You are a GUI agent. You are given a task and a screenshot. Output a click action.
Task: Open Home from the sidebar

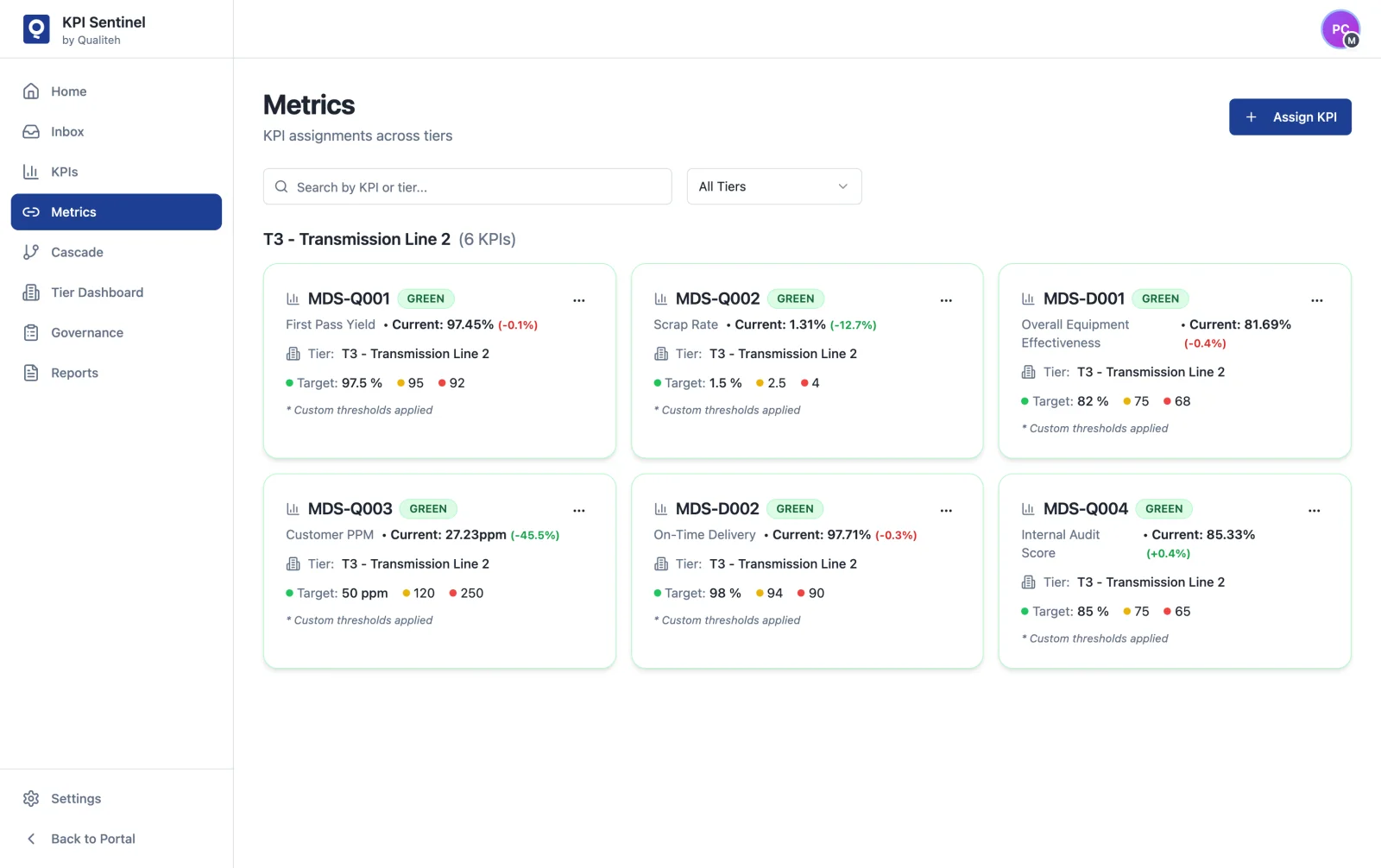[x=116, y=91]
